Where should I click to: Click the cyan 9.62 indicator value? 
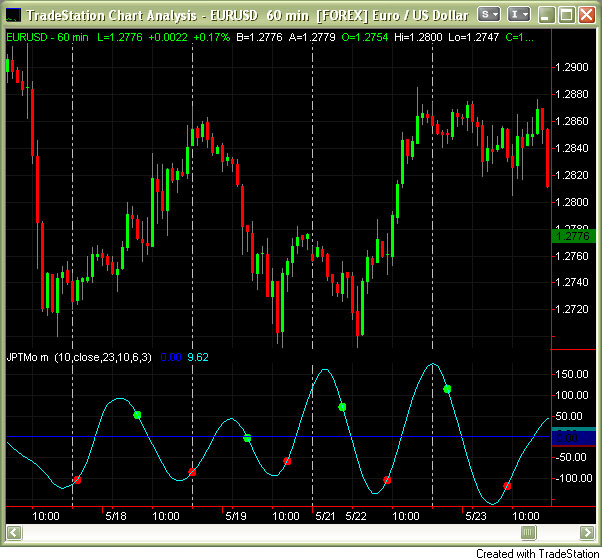[198, 357]
